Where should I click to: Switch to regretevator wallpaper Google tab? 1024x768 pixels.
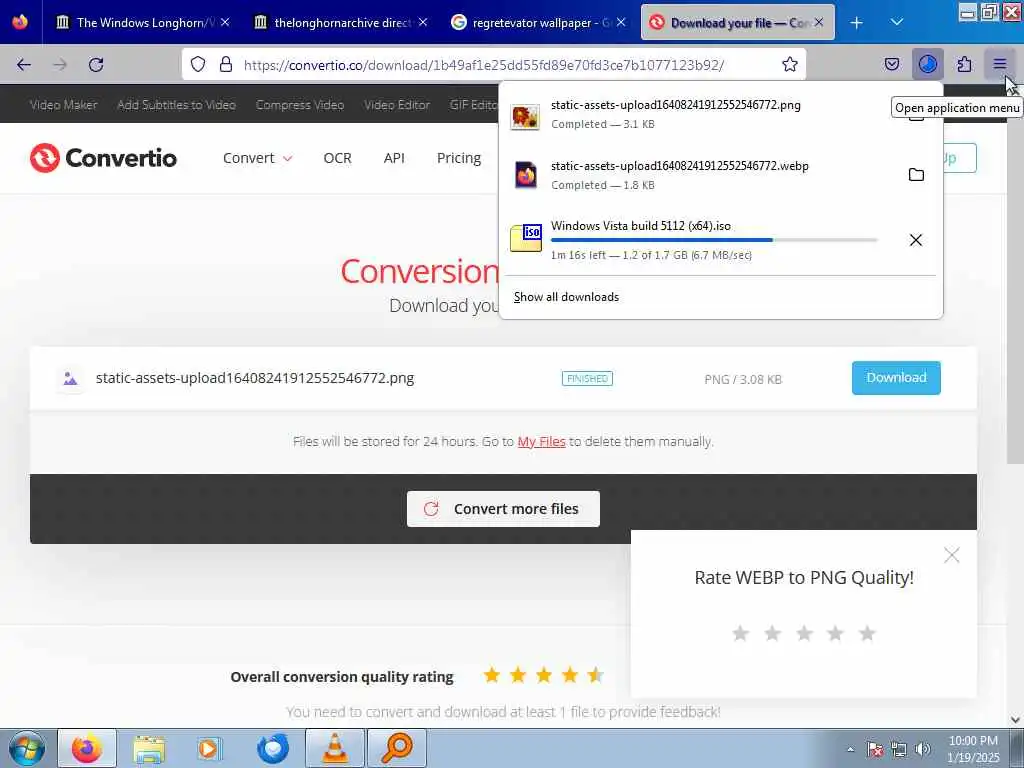pyautogui.click(x=538, y=22)
